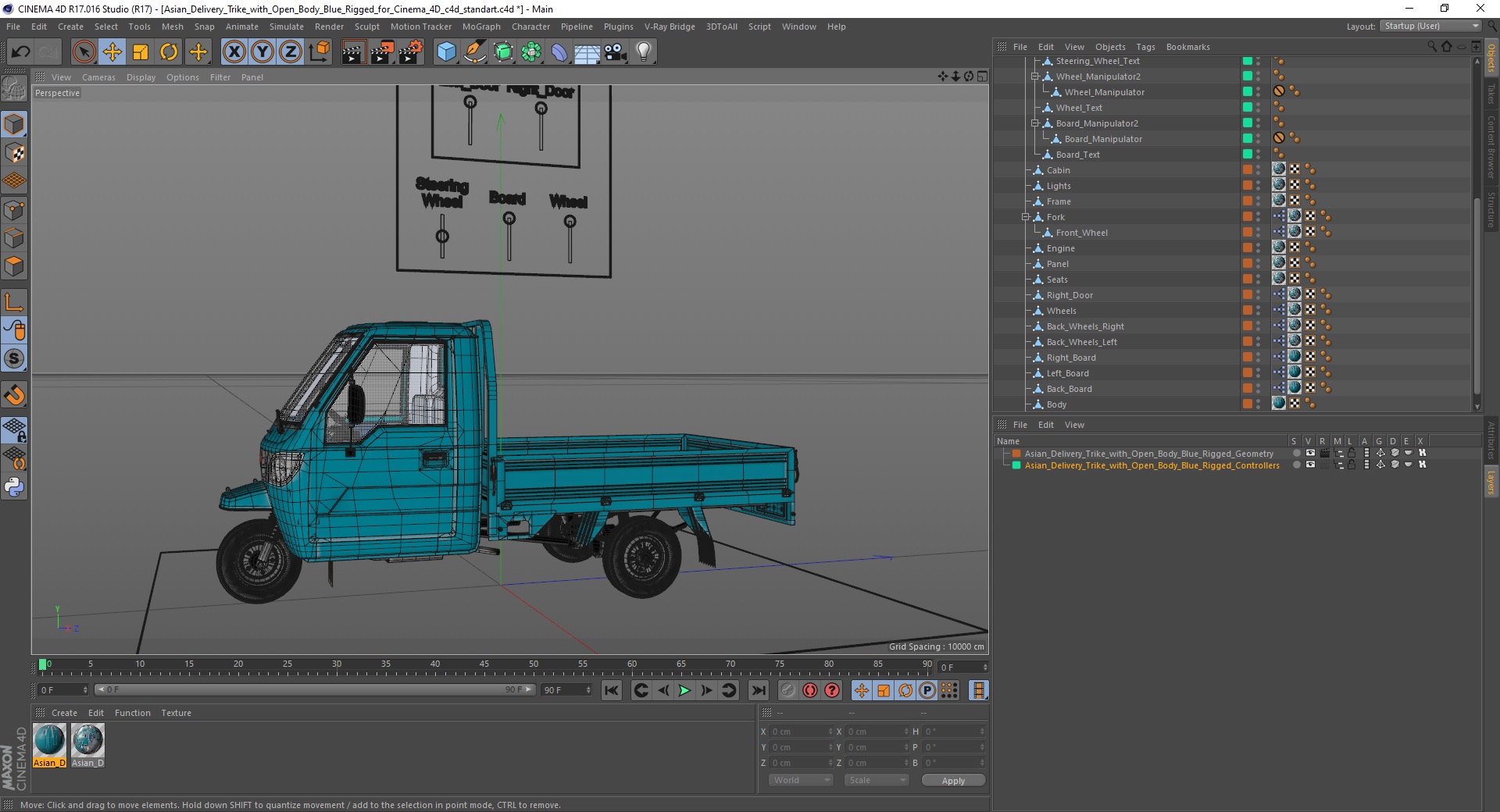Toggle lock for Geometry layer

point(1352,453)
